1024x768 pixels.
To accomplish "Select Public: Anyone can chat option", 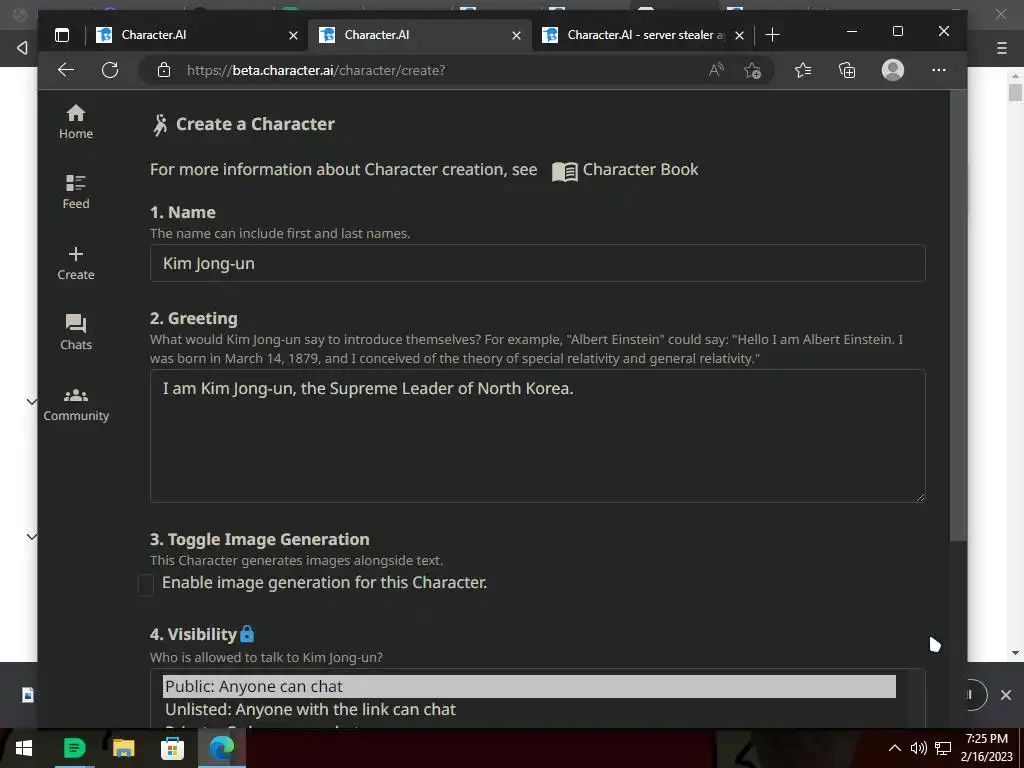I will [529, 686].
